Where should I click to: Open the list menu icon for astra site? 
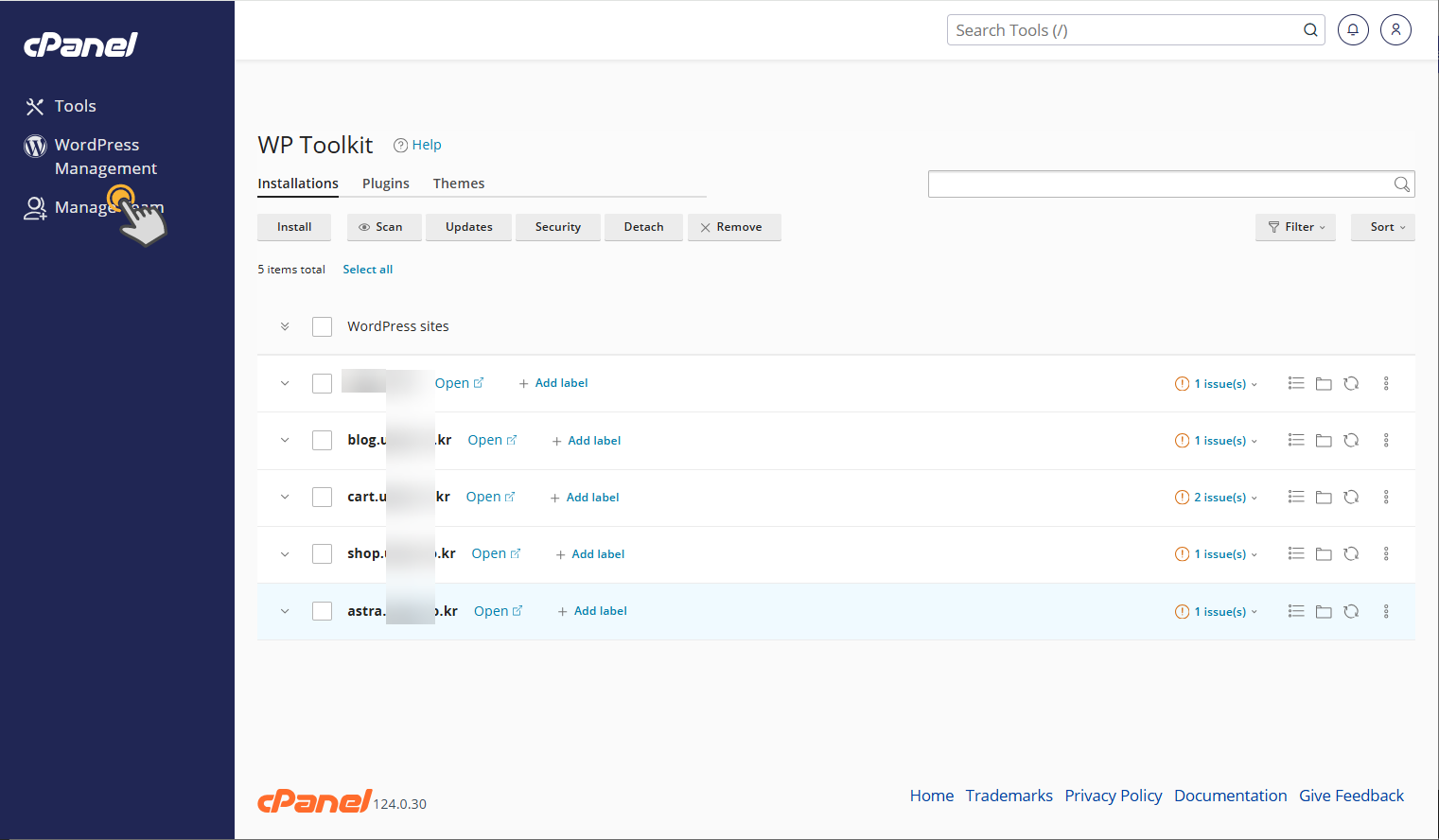(x=1296, y=611)
